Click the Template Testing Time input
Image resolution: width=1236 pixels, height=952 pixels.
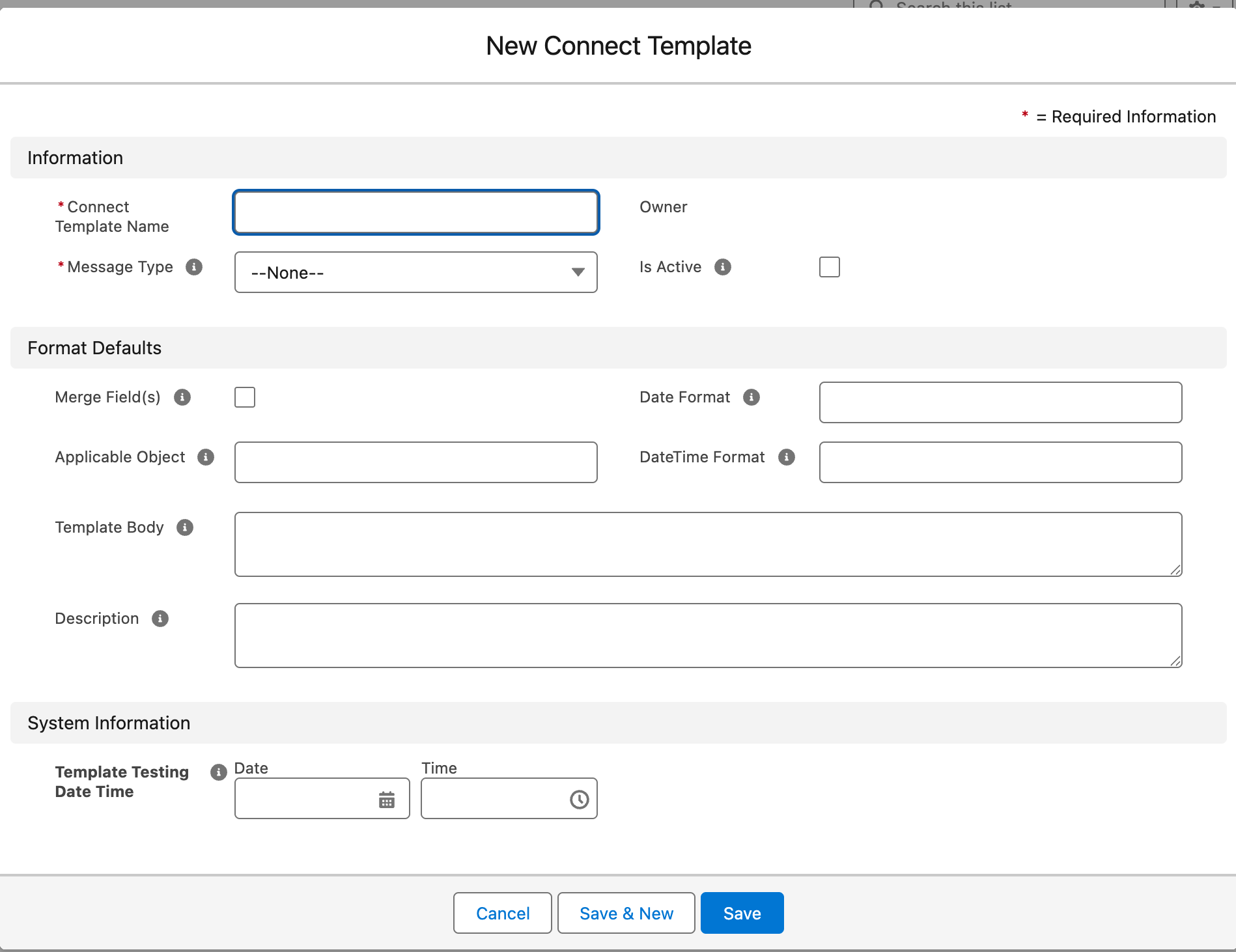[x=509, y=798]
